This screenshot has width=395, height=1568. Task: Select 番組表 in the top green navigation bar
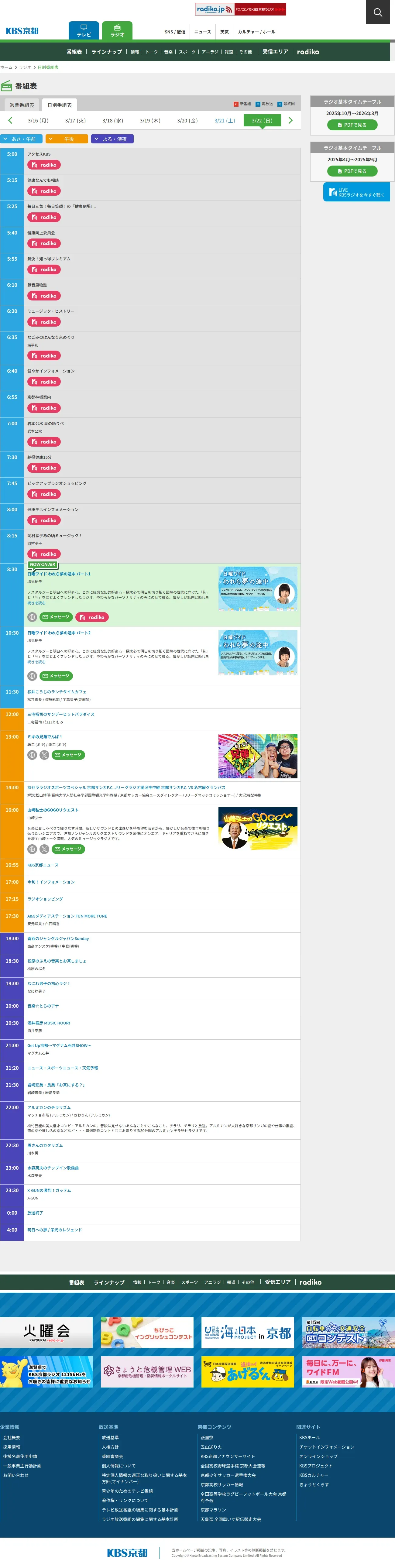pos(74,52)
